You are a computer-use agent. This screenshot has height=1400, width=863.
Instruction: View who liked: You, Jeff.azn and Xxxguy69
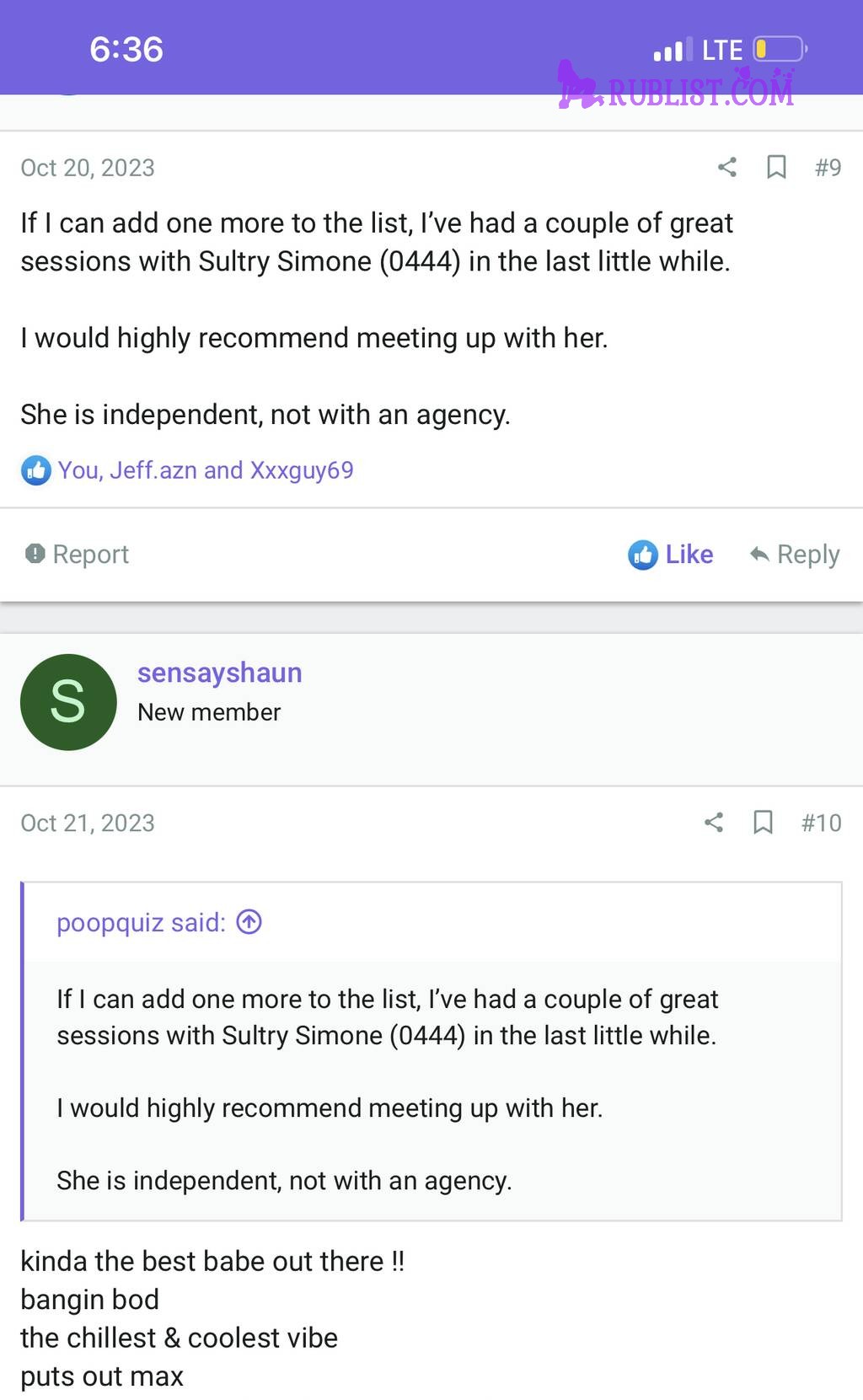pos(206,470)
